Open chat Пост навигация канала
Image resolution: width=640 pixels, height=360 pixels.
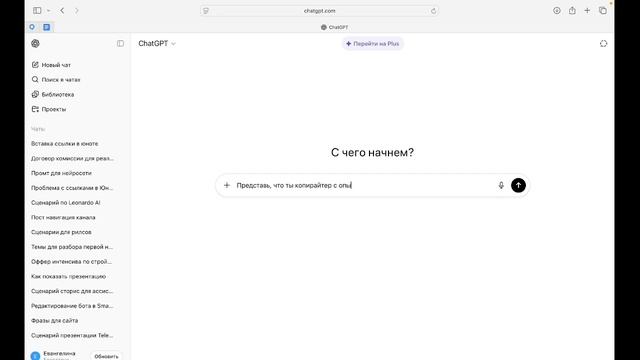63,217
